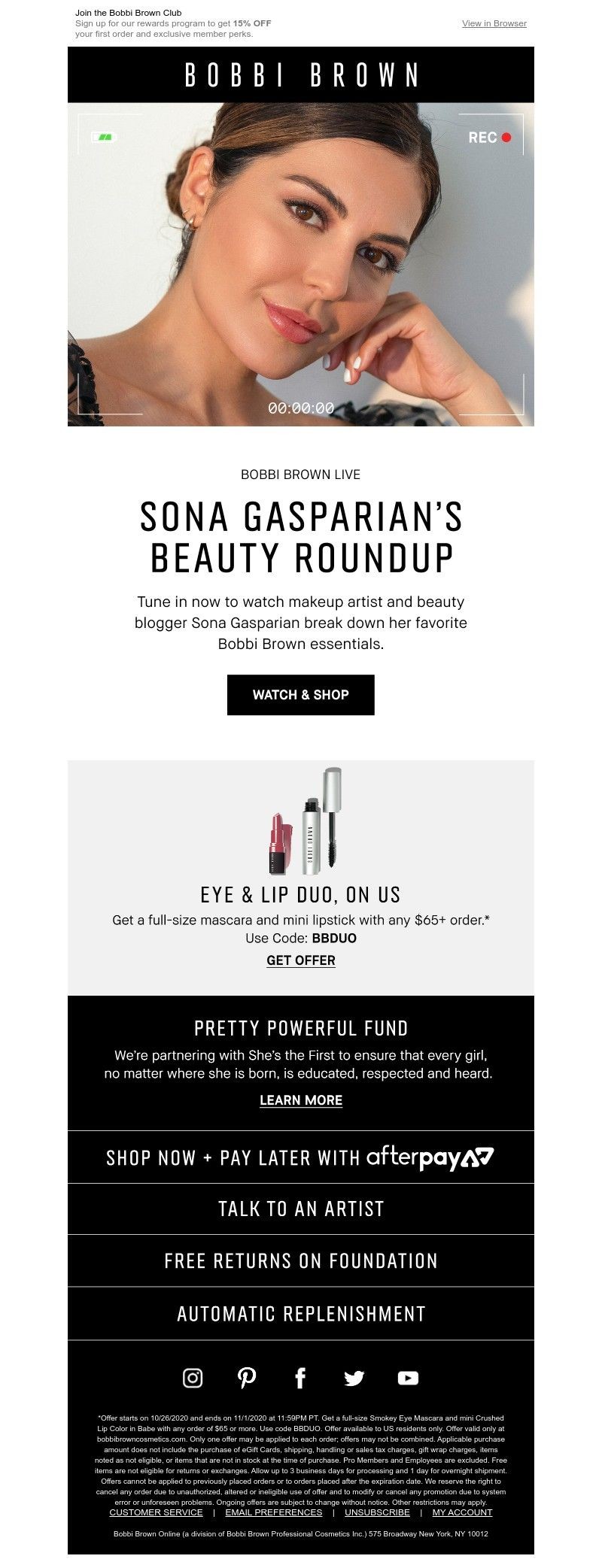Select Free Returns on Foundation banner

(x=301, y=1261)
